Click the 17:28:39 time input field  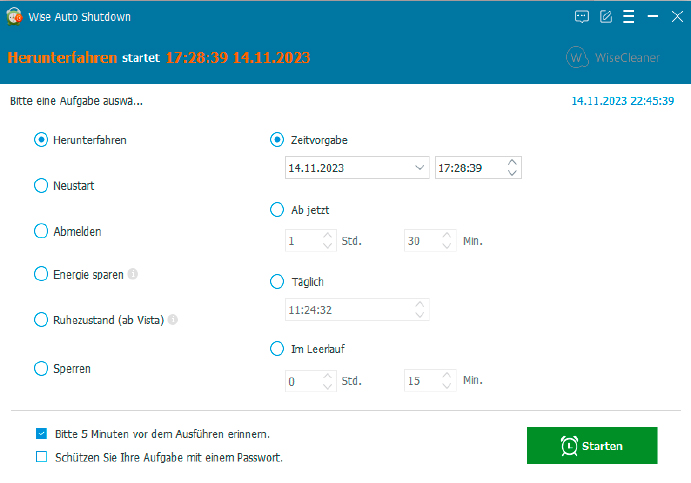(x=468, y=168)
